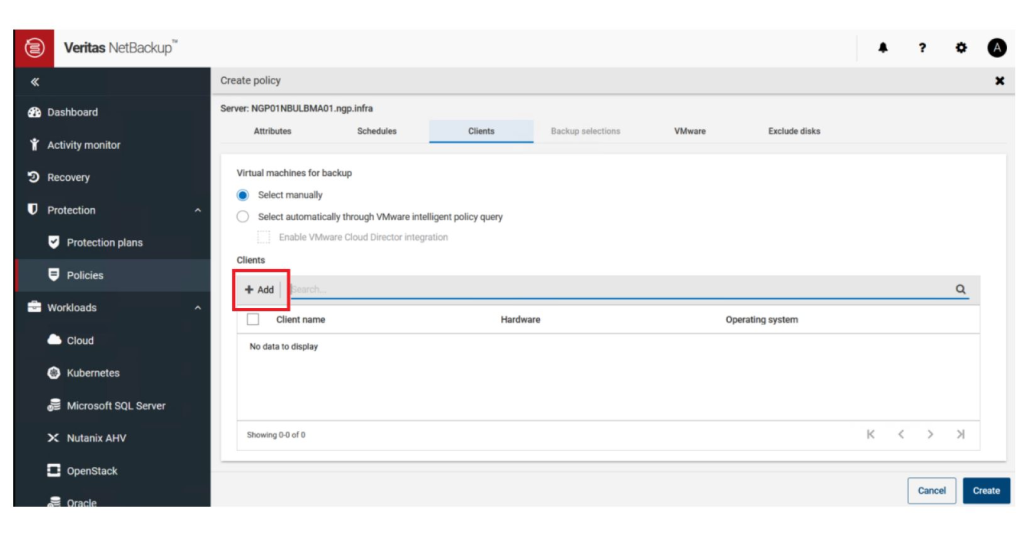Click the Dashboard icon in the sidebar

pos(34,112)
